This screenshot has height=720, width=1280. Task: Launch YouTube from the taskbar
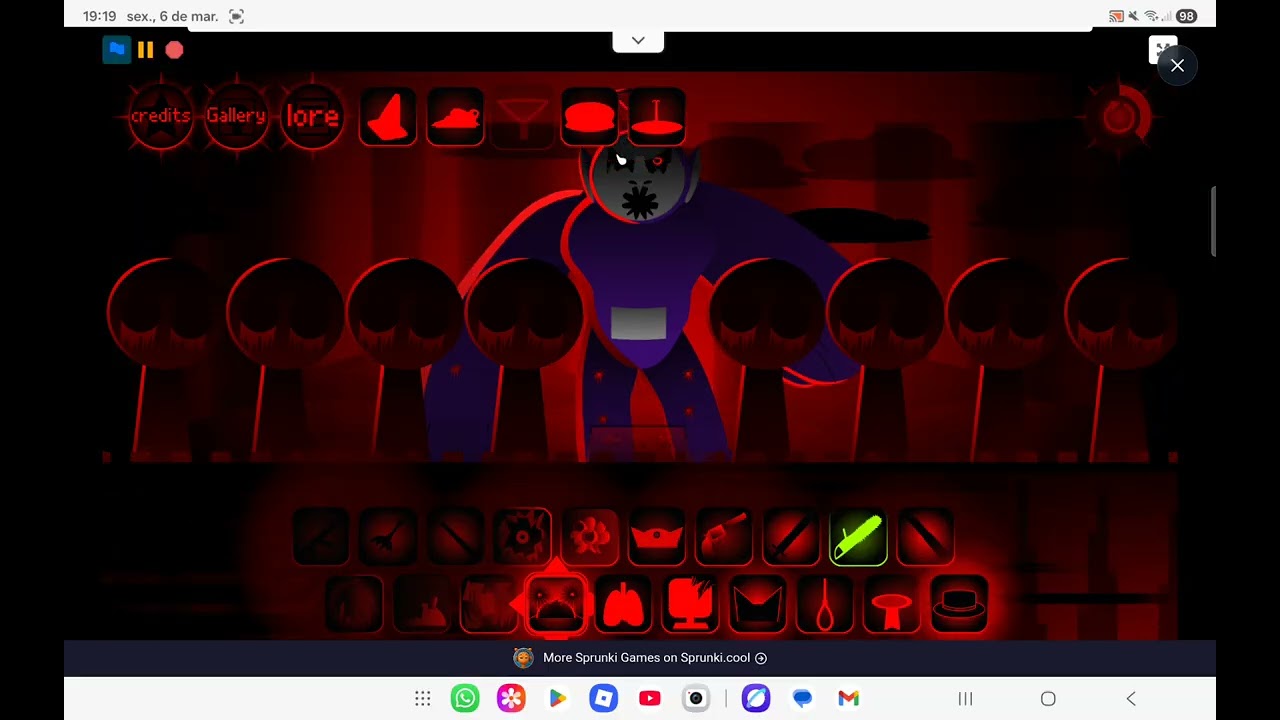pos(650,699)
